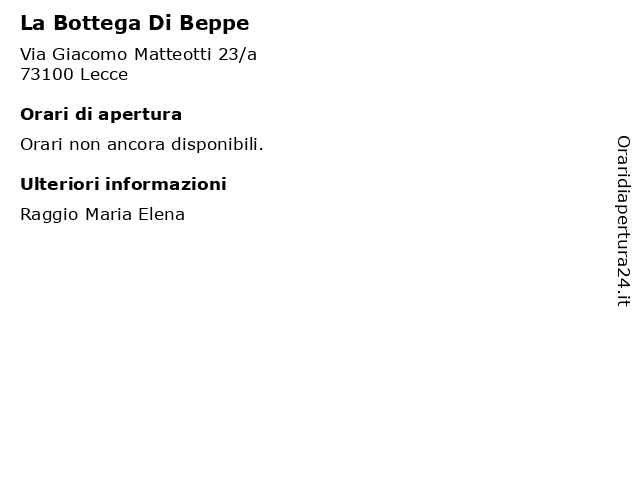
Task: Click the name "Giacomo" in the address
Action: coord(90,54)
